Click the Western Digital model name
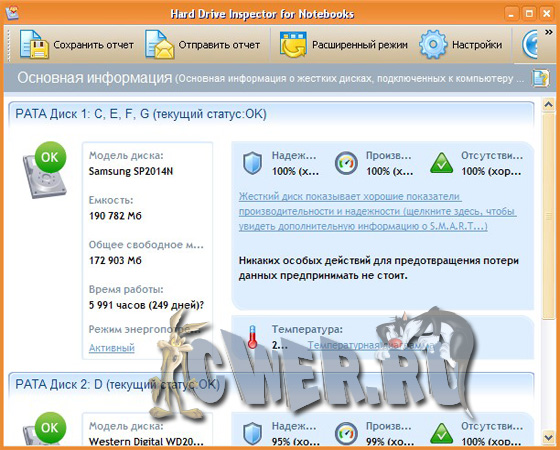This screenshot has width=560, height=450. (146, 441)
